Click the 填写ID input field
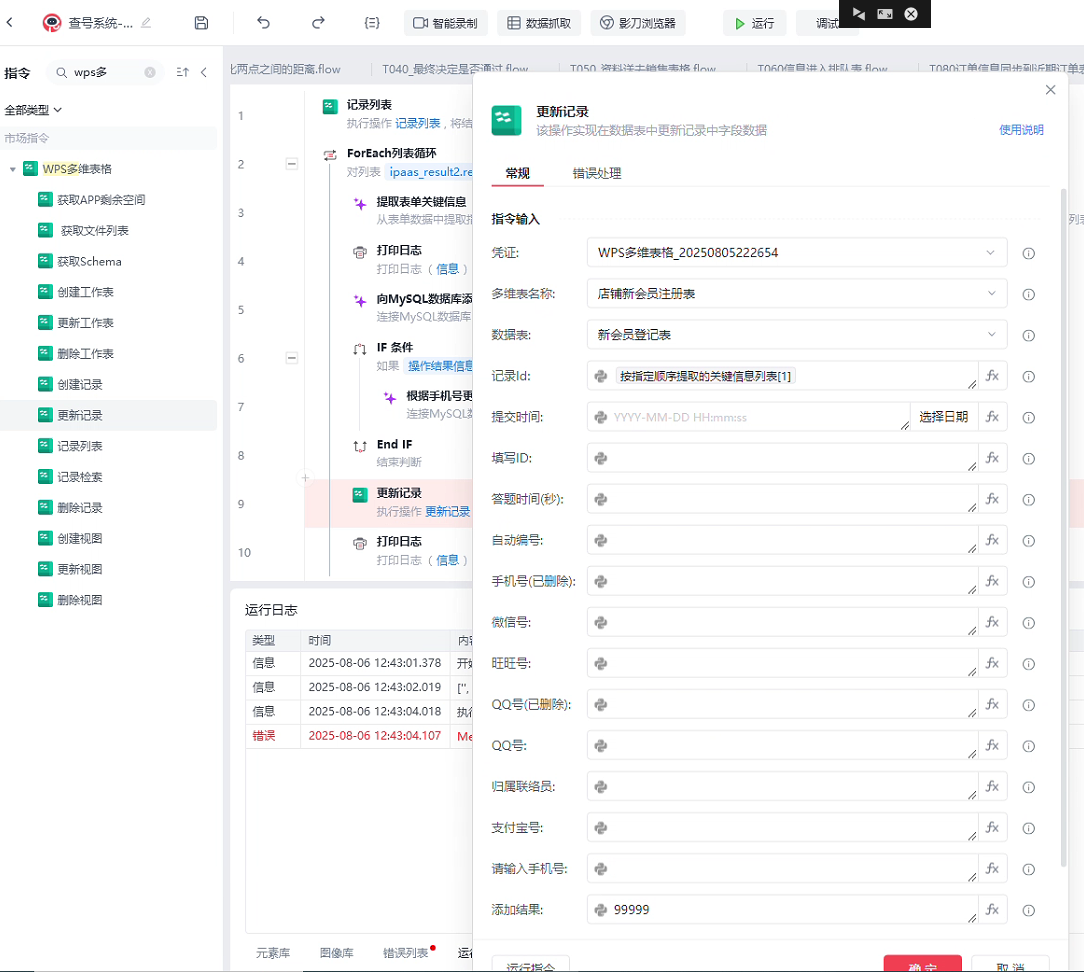 tap(783, 458)
